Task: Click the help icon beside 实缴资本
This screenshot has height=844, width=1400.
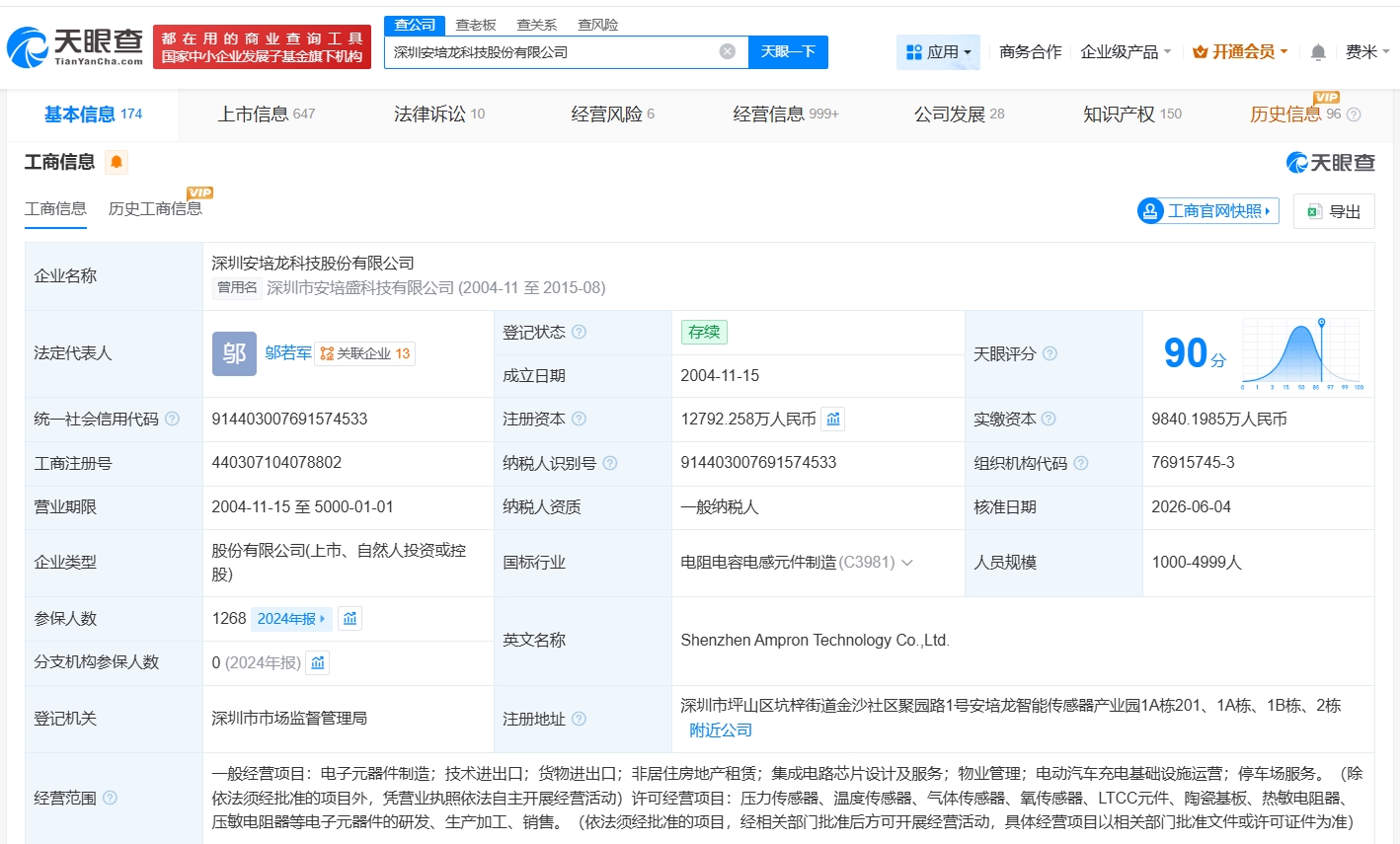Action: point(1050,419)
